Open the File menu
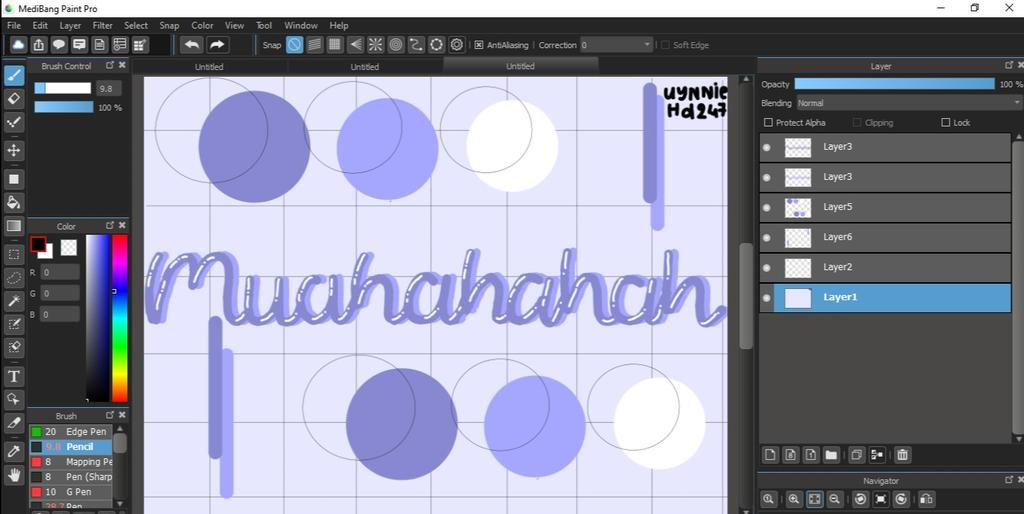The width and height of the screenshot is (1024, 514). [14, 25]
